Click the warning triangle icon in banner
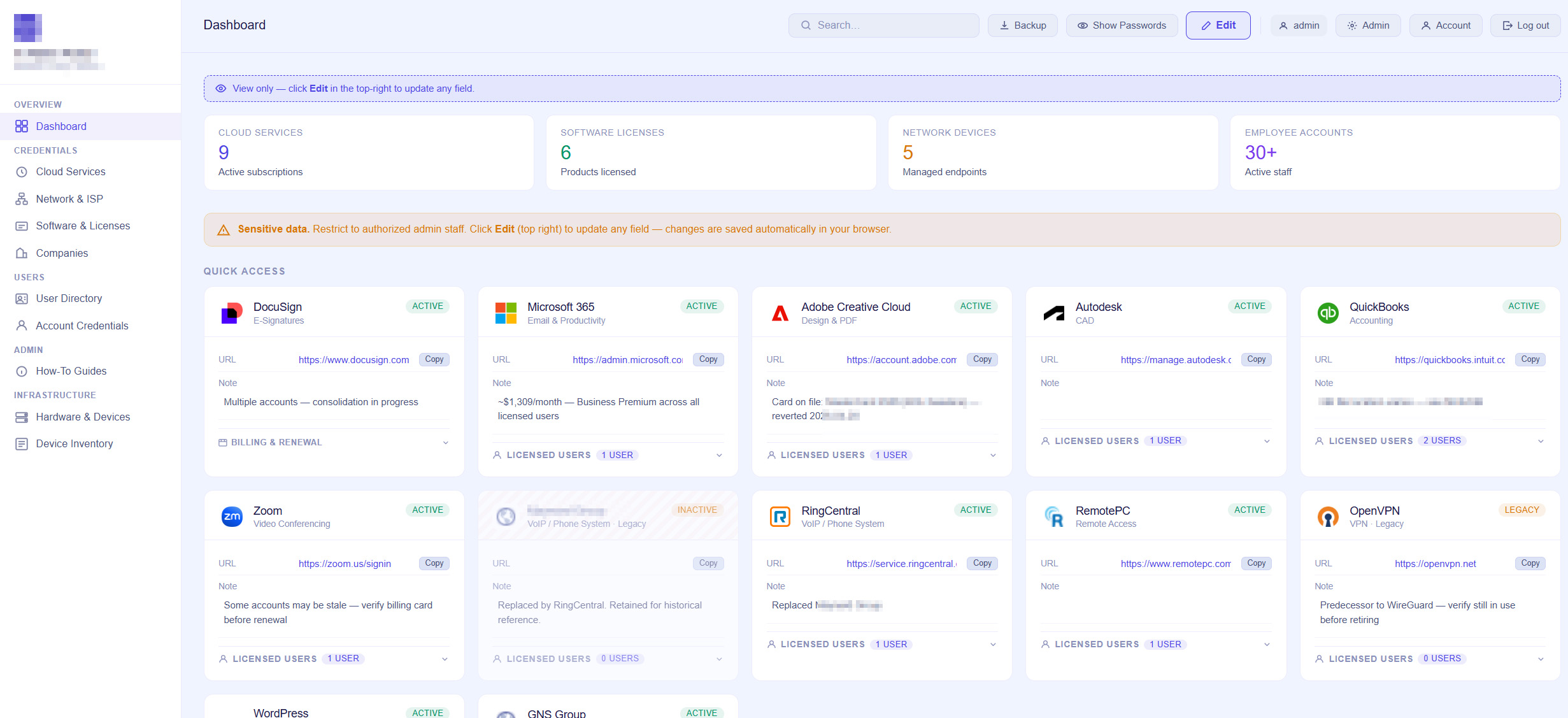The image size is (1568, 718). click(224, 230)
